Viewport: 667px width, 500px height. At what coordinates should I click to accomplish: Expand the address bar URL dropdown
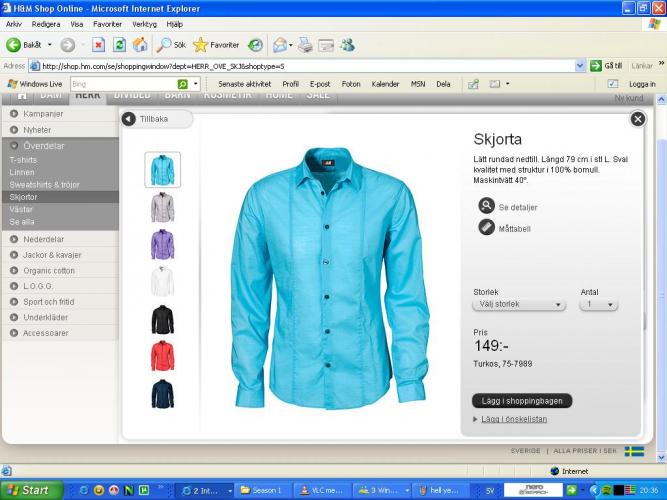click(580, 66)
